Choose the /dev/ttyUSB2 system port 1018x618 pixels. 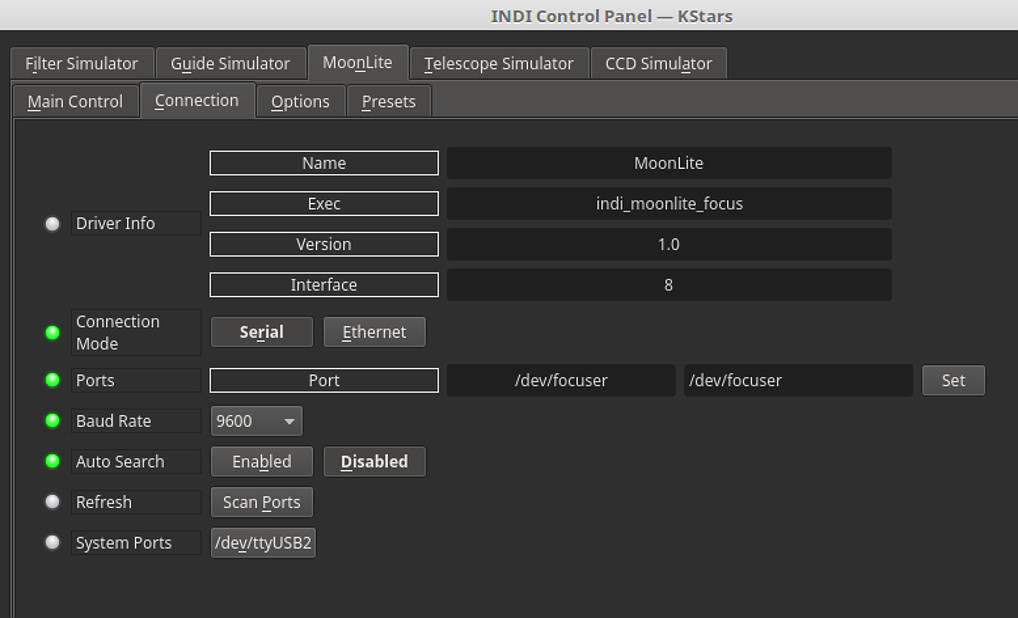263,543
